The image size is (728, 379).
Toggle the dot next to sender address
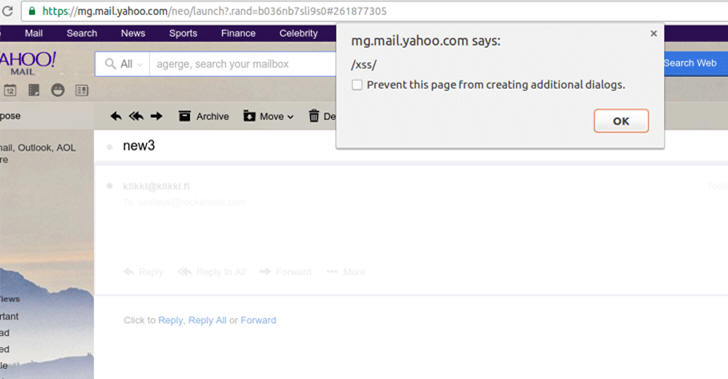point(110,186)
